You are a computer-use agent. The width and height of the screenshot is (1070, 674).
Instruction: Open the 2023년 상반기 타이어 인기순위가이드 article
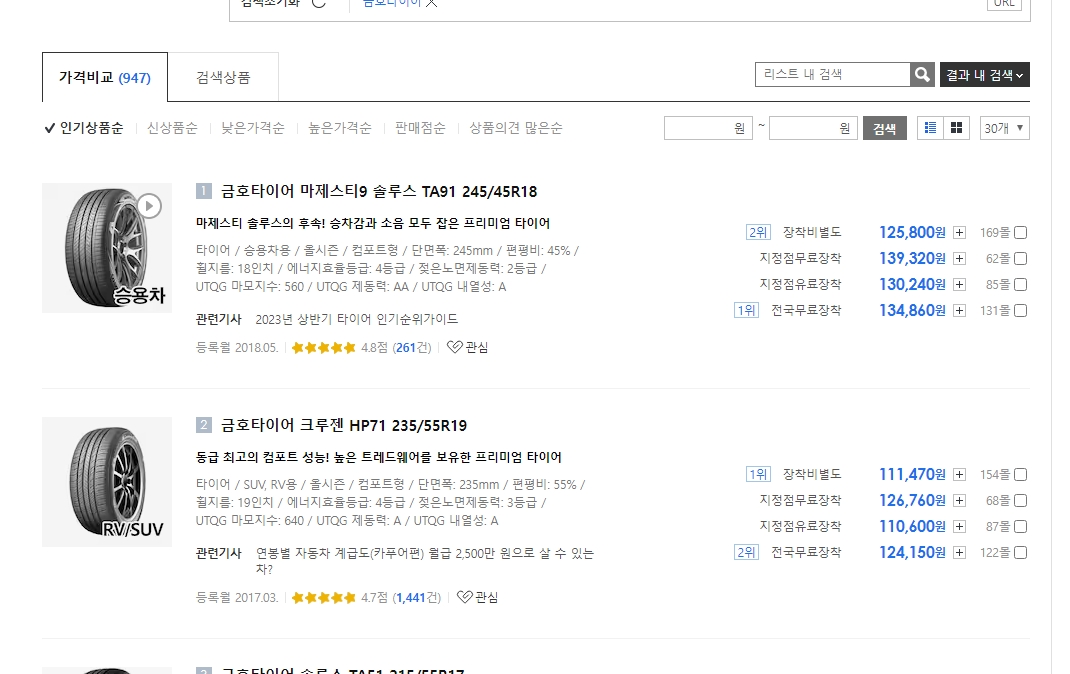[356, 319]
